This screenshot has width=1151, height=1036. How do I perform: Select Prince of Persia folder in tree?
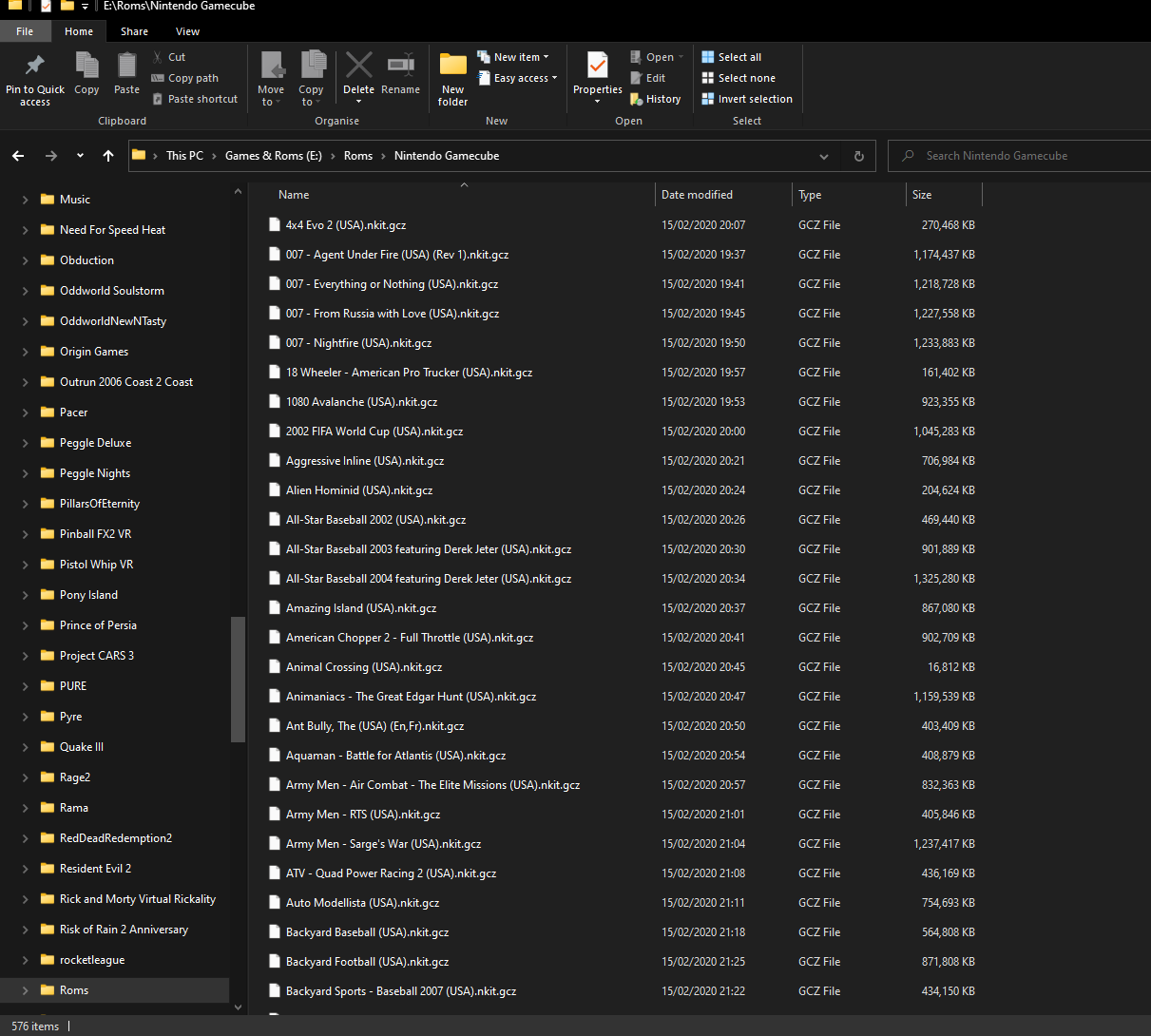click(98, 625)
